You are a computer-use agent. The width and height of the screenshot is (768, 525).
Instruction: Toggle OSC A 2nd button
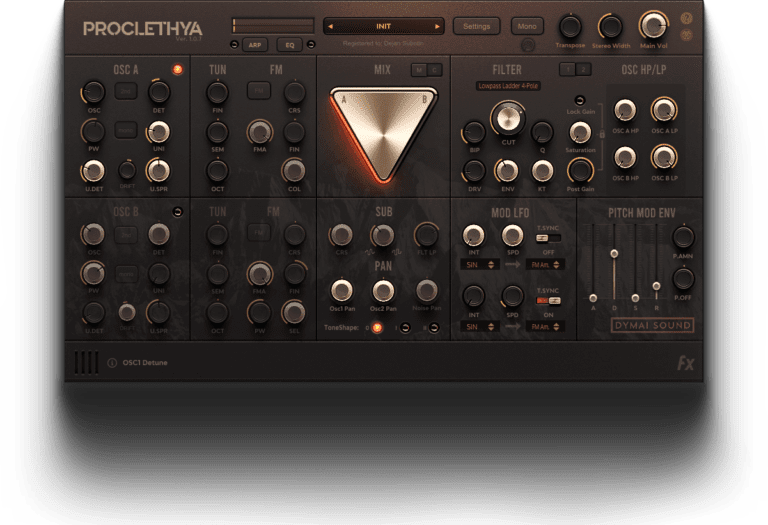pyautogui.click(x=126, y=91)
